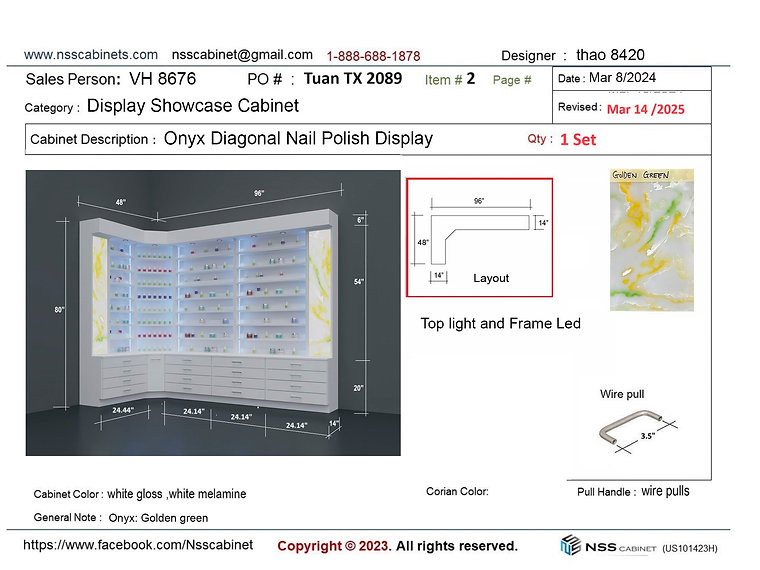Click the category 'Display Showcase Cabinet'
The width and height of the screenshot is (760, 570).
193,106
